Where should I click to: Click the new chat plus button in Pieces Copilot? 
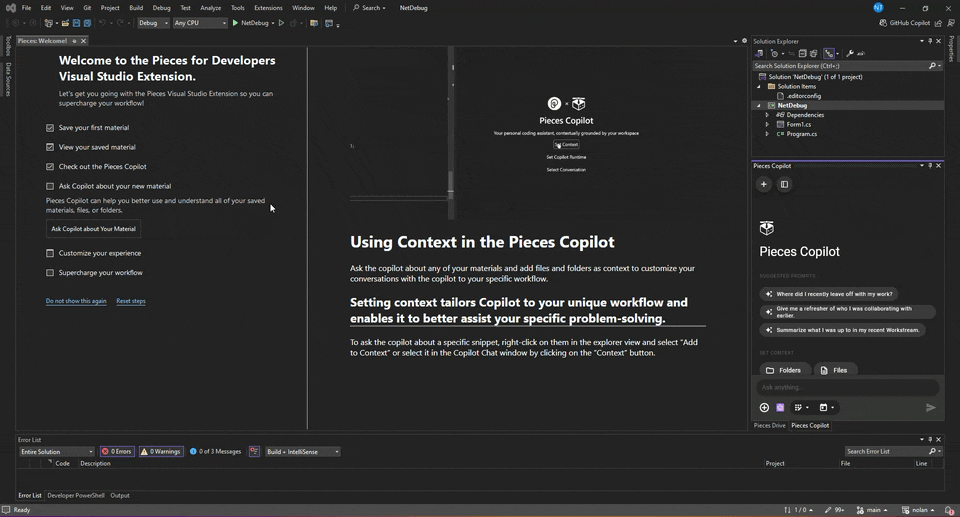click(x=763, y=184)
